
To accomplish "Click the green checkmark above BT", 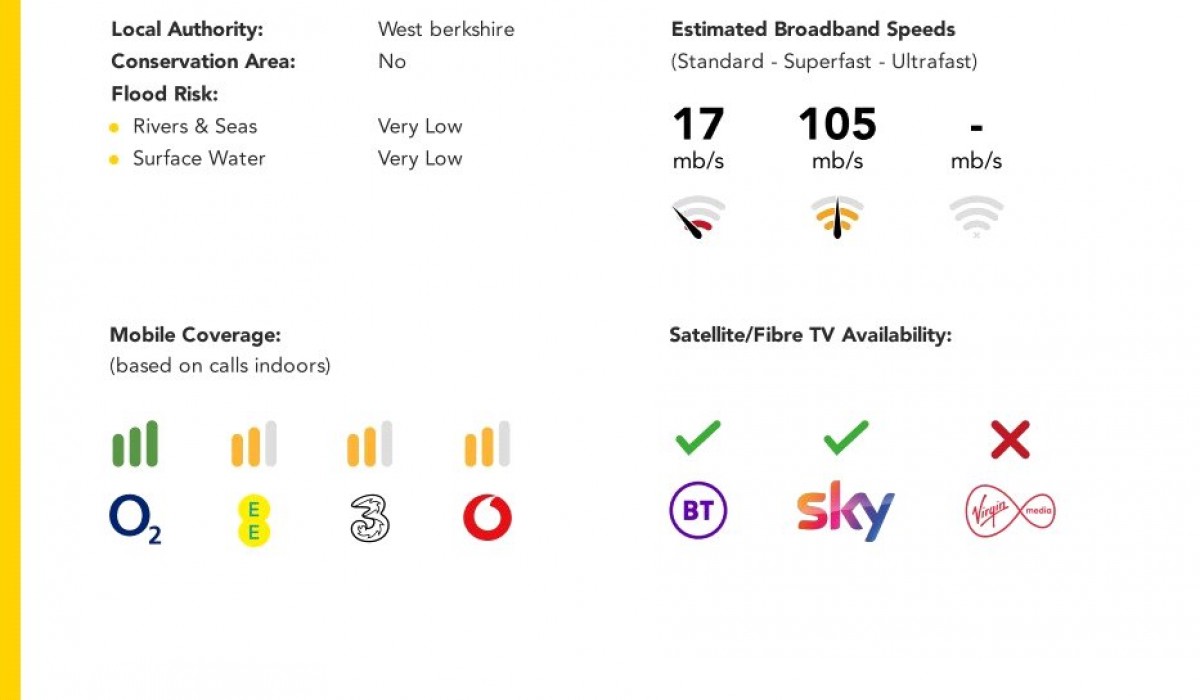I will click(x=698, y=438).
